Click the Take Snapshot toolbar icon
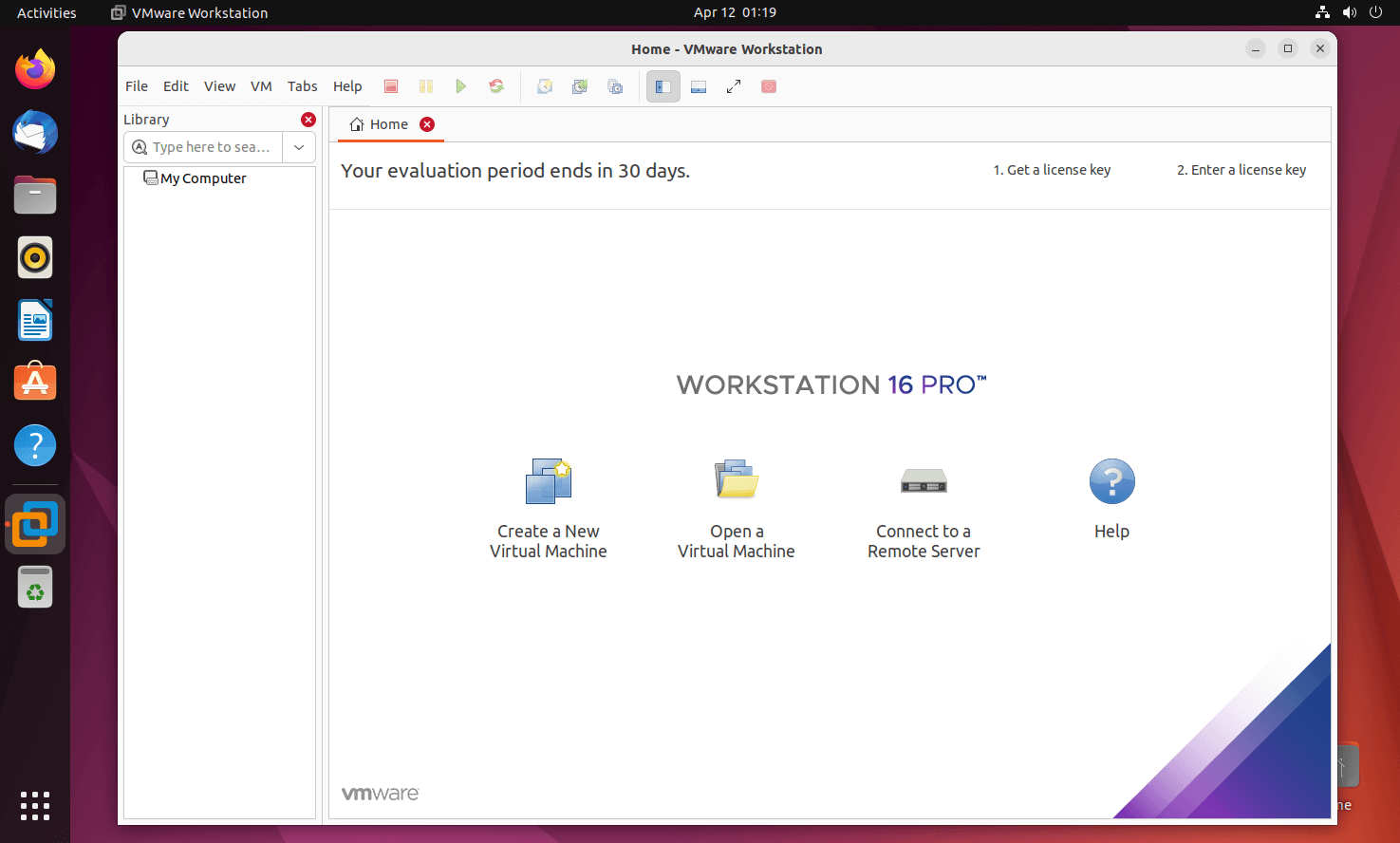 [x=545, y=86]
